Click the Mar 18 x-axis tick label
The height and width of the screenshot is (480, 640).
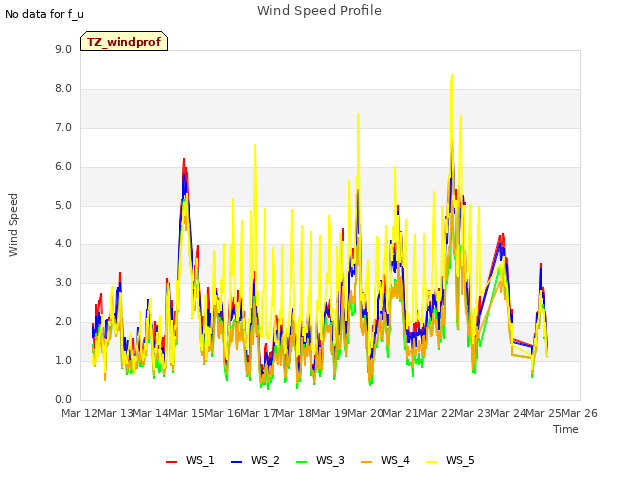(x=293, y=413)
